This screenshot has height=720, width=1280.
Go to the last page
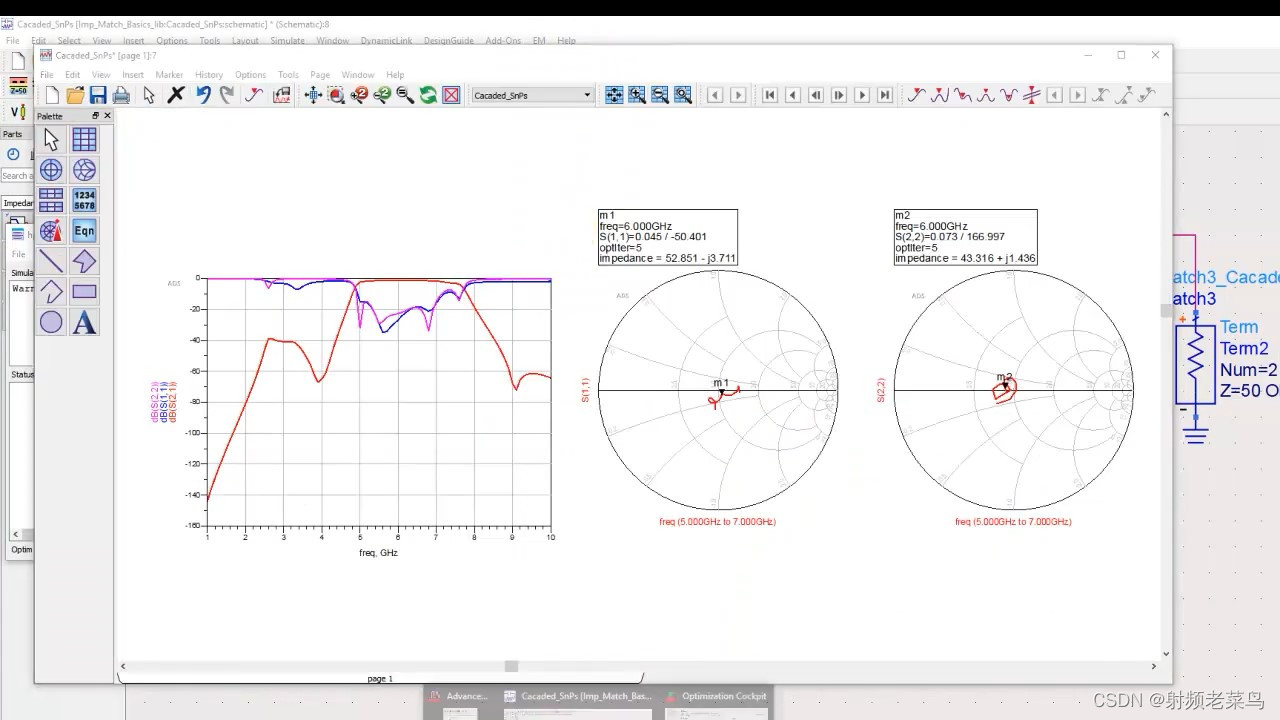pyautogui.click(x=885, y=95)
